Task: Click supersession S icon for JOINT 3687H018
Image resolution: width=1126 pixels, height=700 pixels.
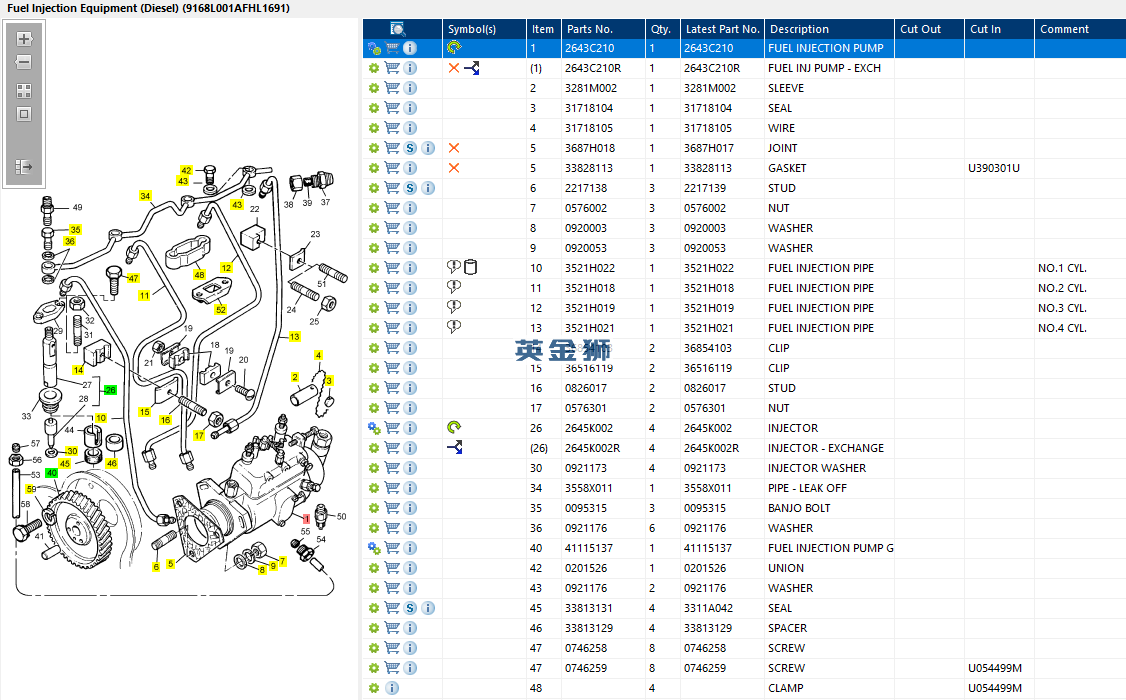Action: 410,148
